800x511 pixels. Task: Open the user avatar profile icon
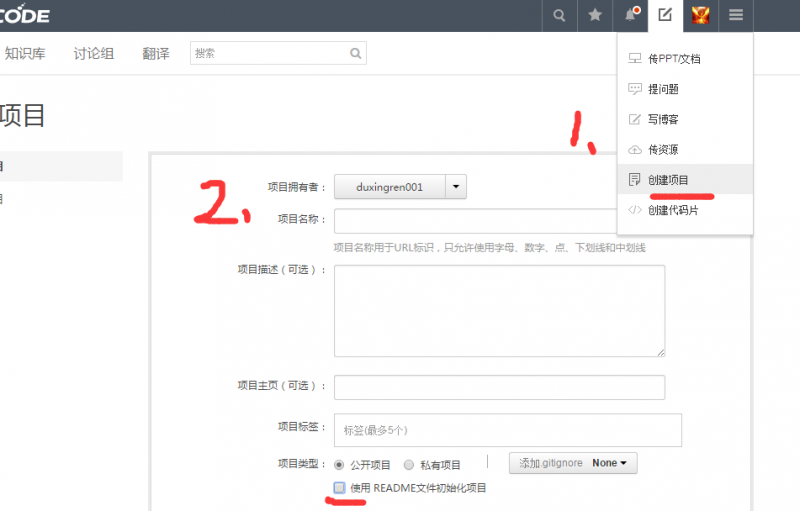(700, 15)
